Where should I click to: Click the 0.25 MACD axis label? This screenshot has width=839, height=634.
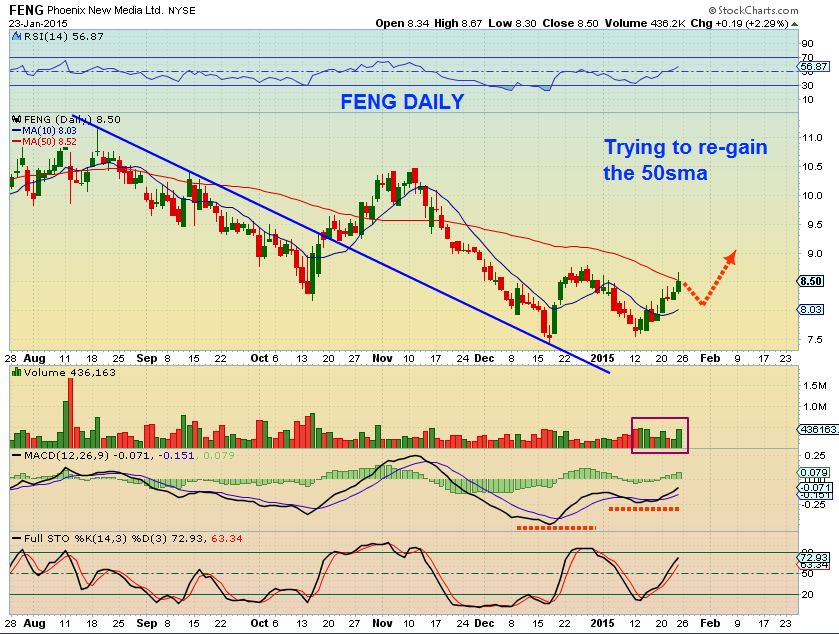[x=814, y=455]
